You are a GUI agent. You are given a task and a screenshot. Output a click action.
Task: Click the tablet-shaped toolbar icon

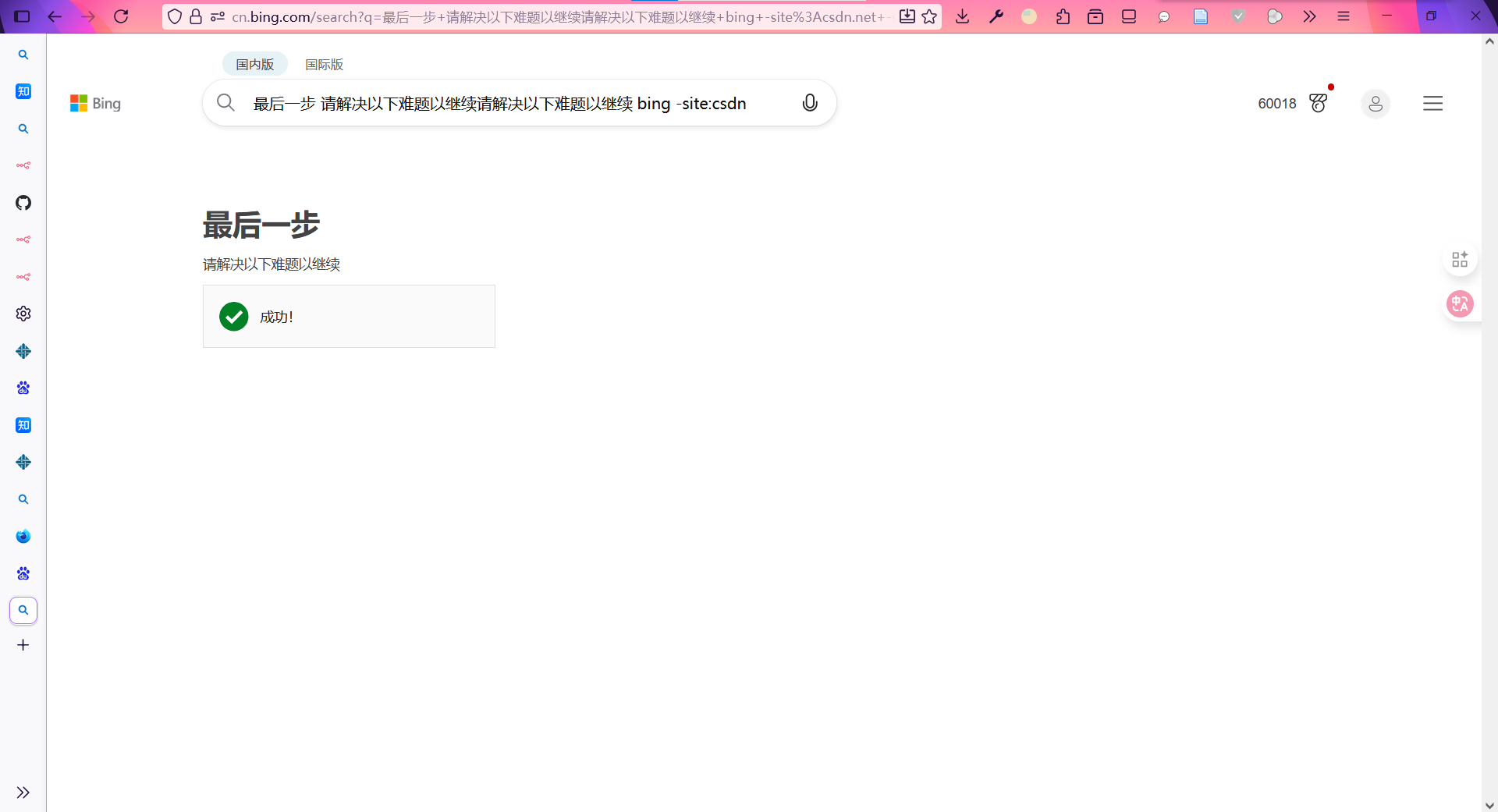click(x=1129, y=16)
